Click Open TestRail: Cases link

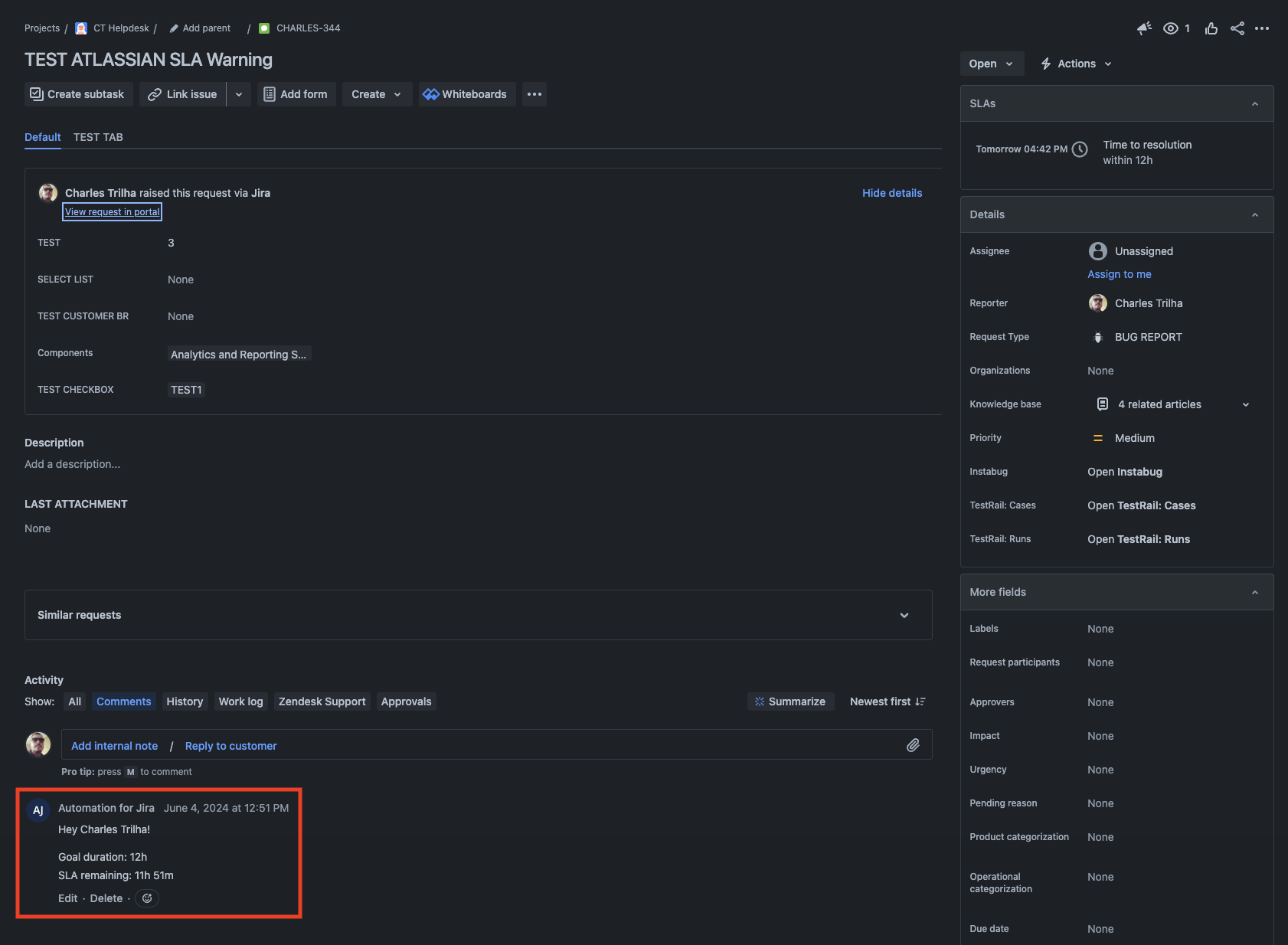1142,505
